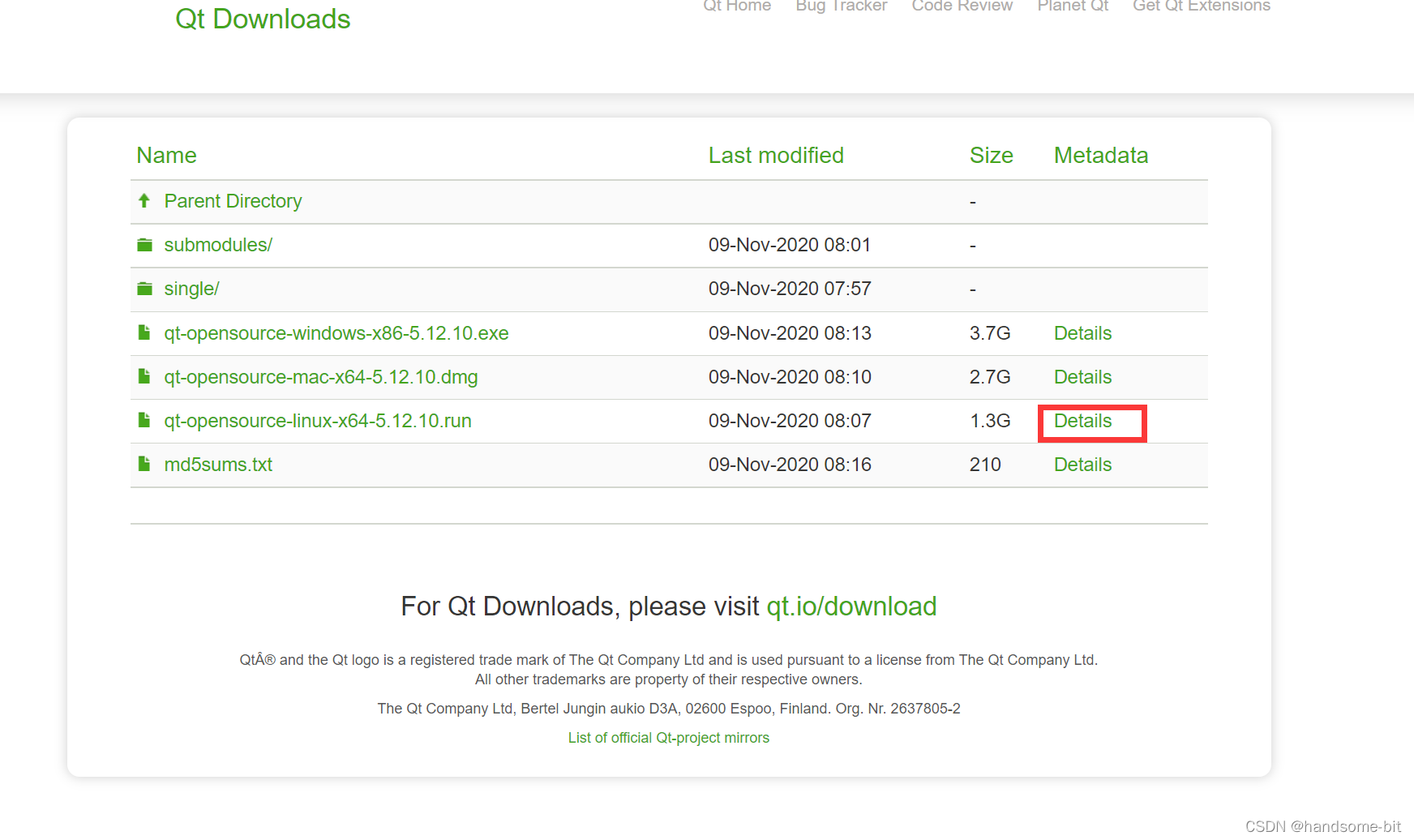This screenshot has width=1414, height=840.
Task: View Details for the windows exe
Action: [1082, 333]
